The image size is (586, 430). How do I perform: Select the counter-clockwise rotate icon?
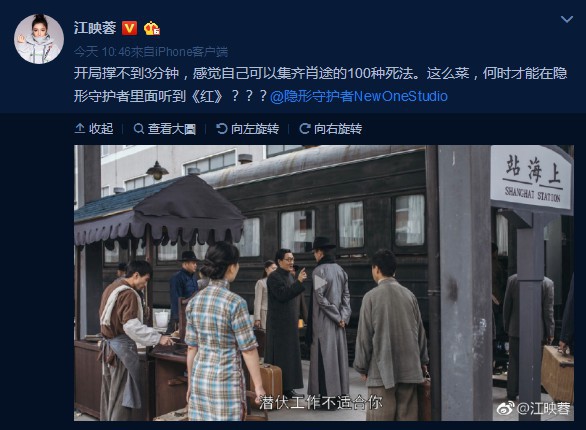coord(221,129)
